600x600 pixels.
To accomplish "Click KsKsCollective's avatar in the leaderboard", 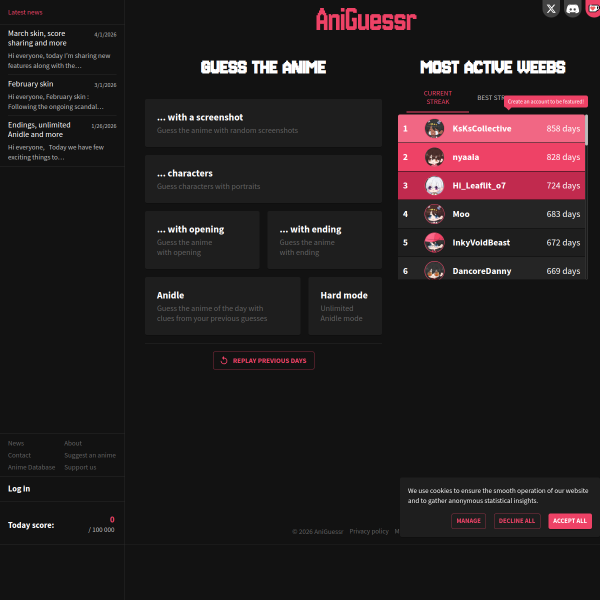I will (434, 129).
